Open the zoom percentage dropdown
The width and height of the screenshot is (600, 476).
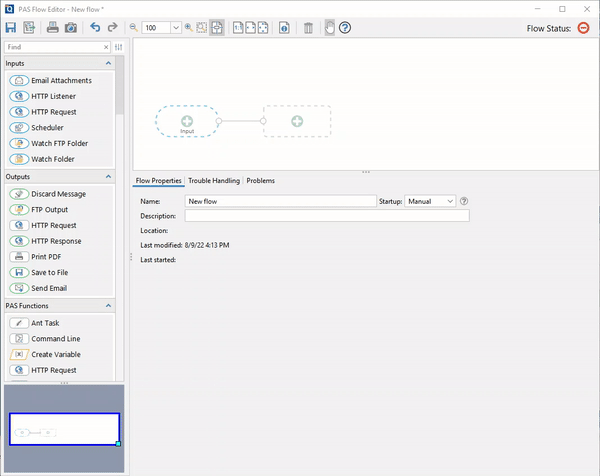pos(175,28)
